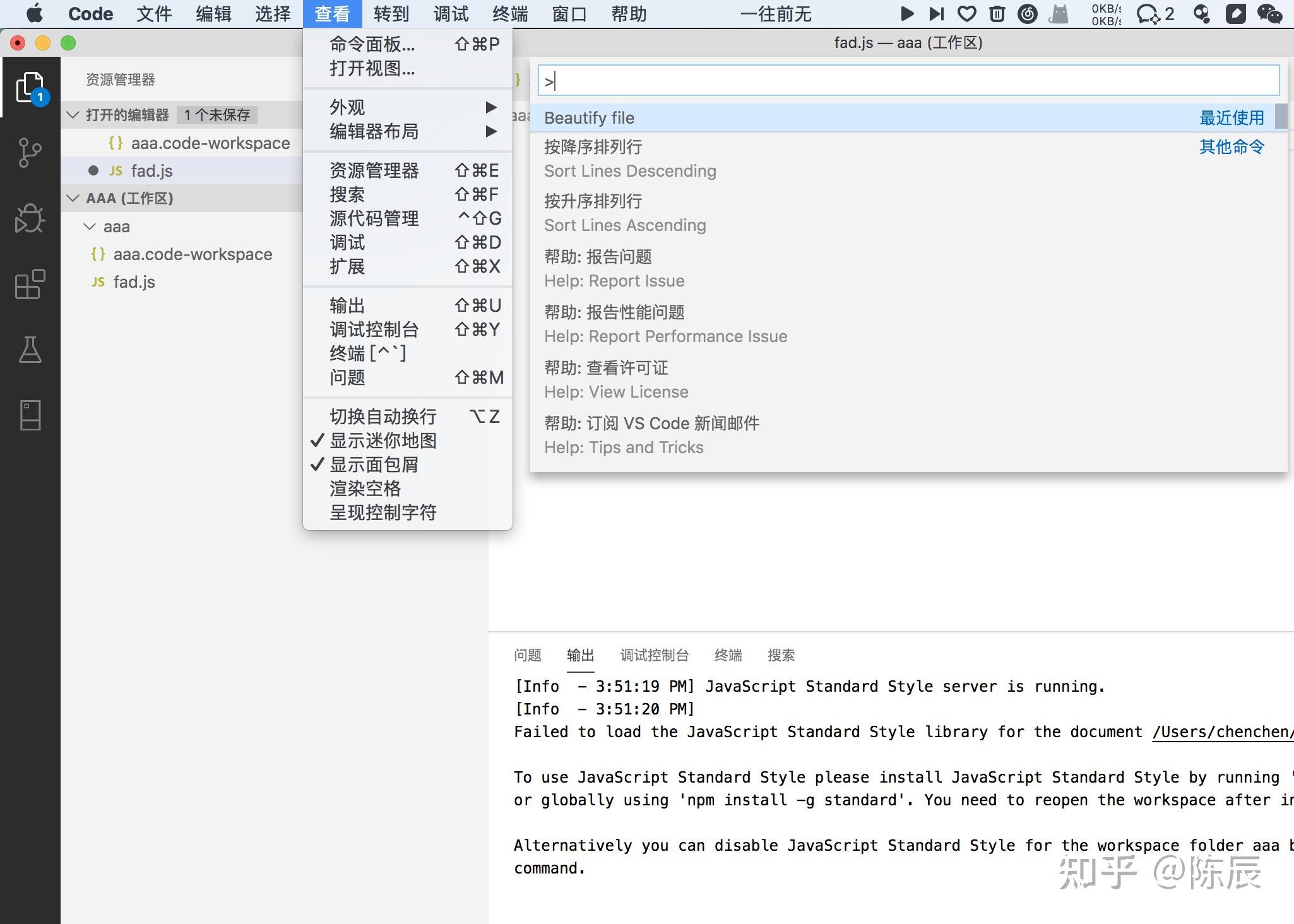The height and width of the screenshot is (924, 1294).
Task: Open the Source Control activity bar icon
Action: (x=30, y=153)
